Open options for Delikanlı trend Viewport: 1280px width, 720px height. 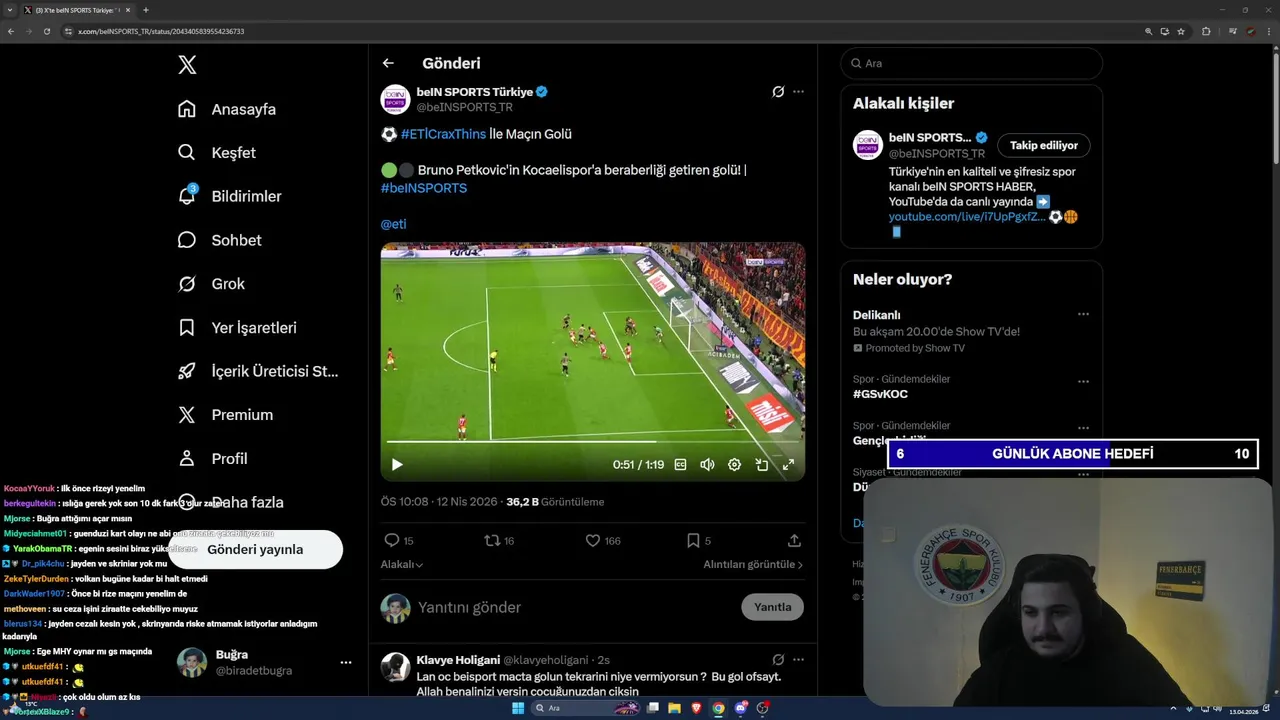1083,314
